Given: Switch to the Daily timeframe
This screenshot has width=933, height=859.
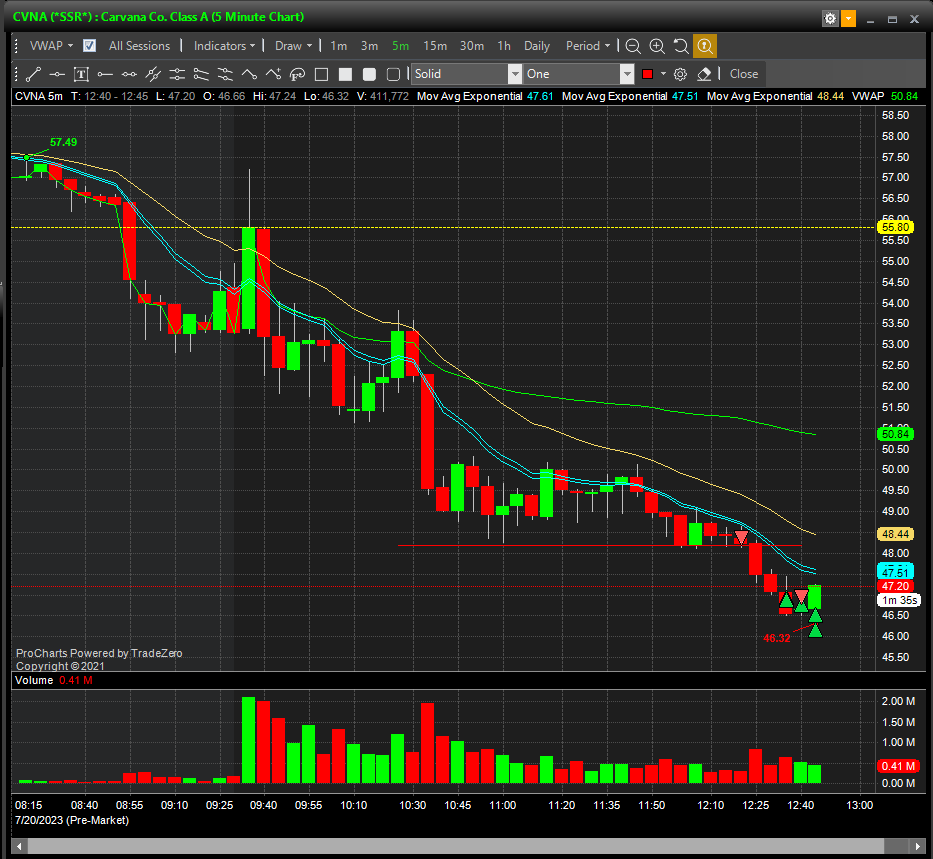Looking at the screenshot, I should (537, 46).
